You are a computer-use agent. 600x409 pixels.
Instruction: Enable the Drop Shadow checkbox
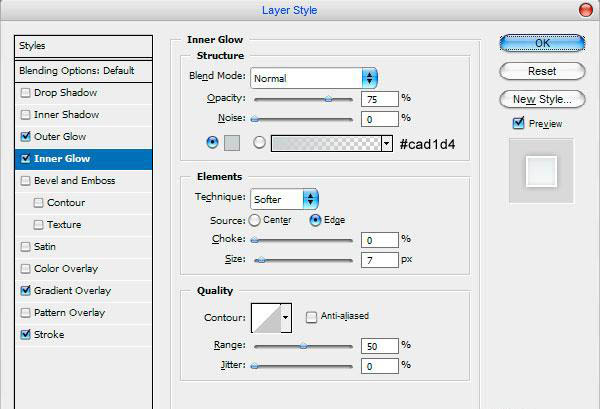click(x=25, y=93)
